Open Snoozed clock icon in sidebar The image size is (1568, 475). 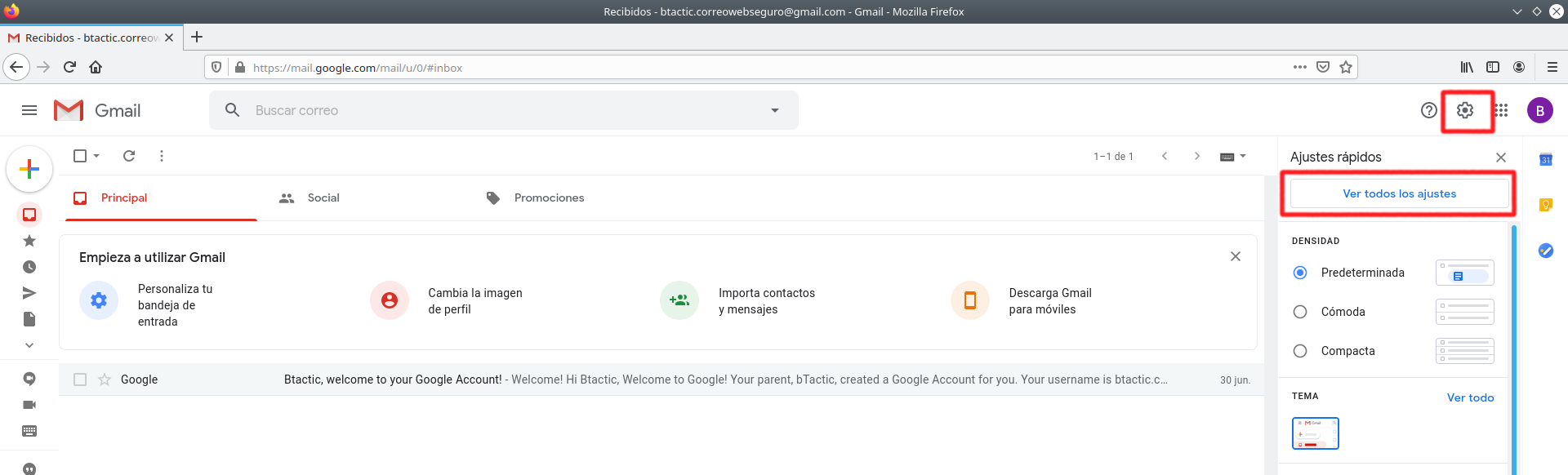pyautogui.click(x=29, y=267)
